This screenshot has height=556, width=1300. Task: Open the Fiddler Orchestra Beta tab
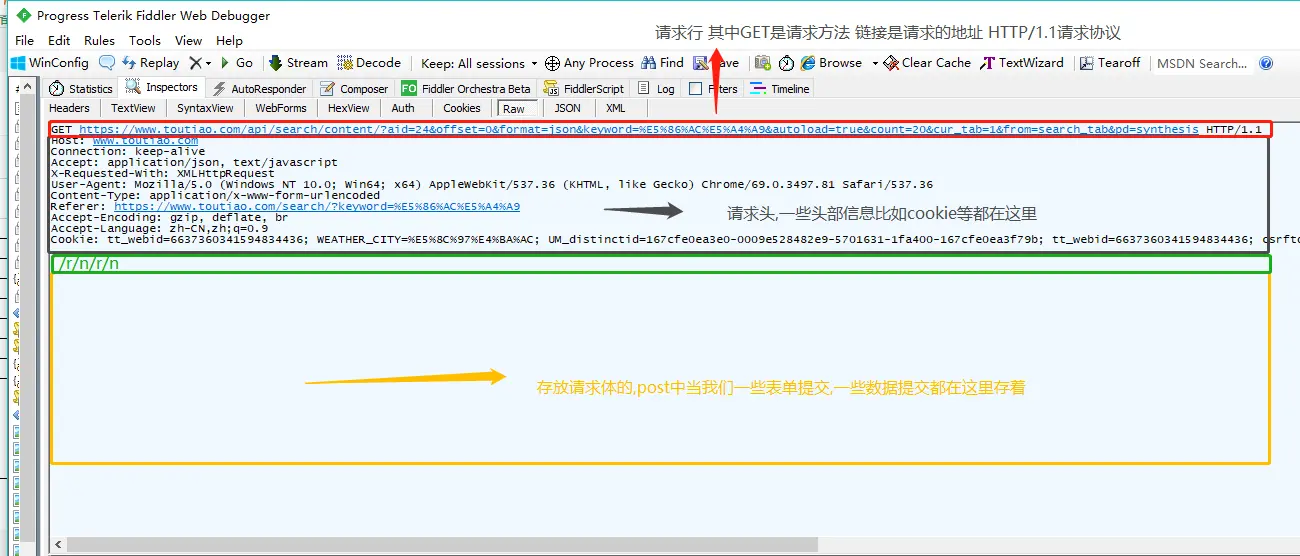coord(466,89)
